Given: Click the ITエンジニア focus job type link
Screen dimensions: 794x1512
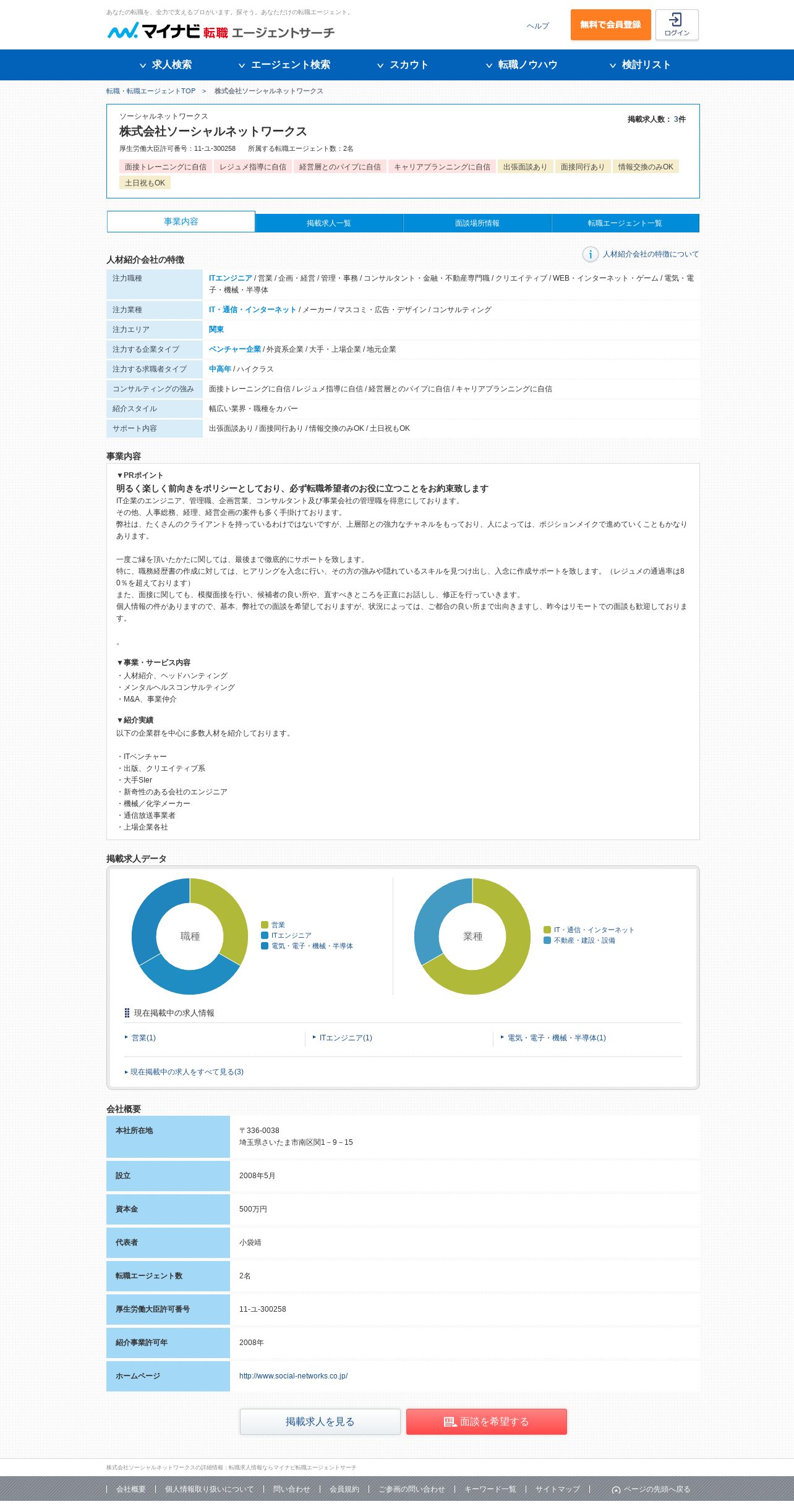Looking at the screenshot, I should [231, 278].
